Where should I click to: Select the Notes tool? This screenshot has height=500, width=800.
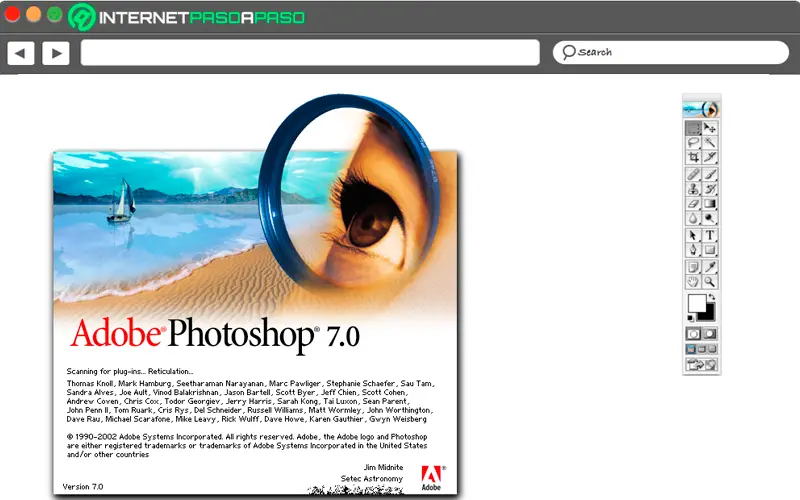pyautogui.click(x=693, y=267)
